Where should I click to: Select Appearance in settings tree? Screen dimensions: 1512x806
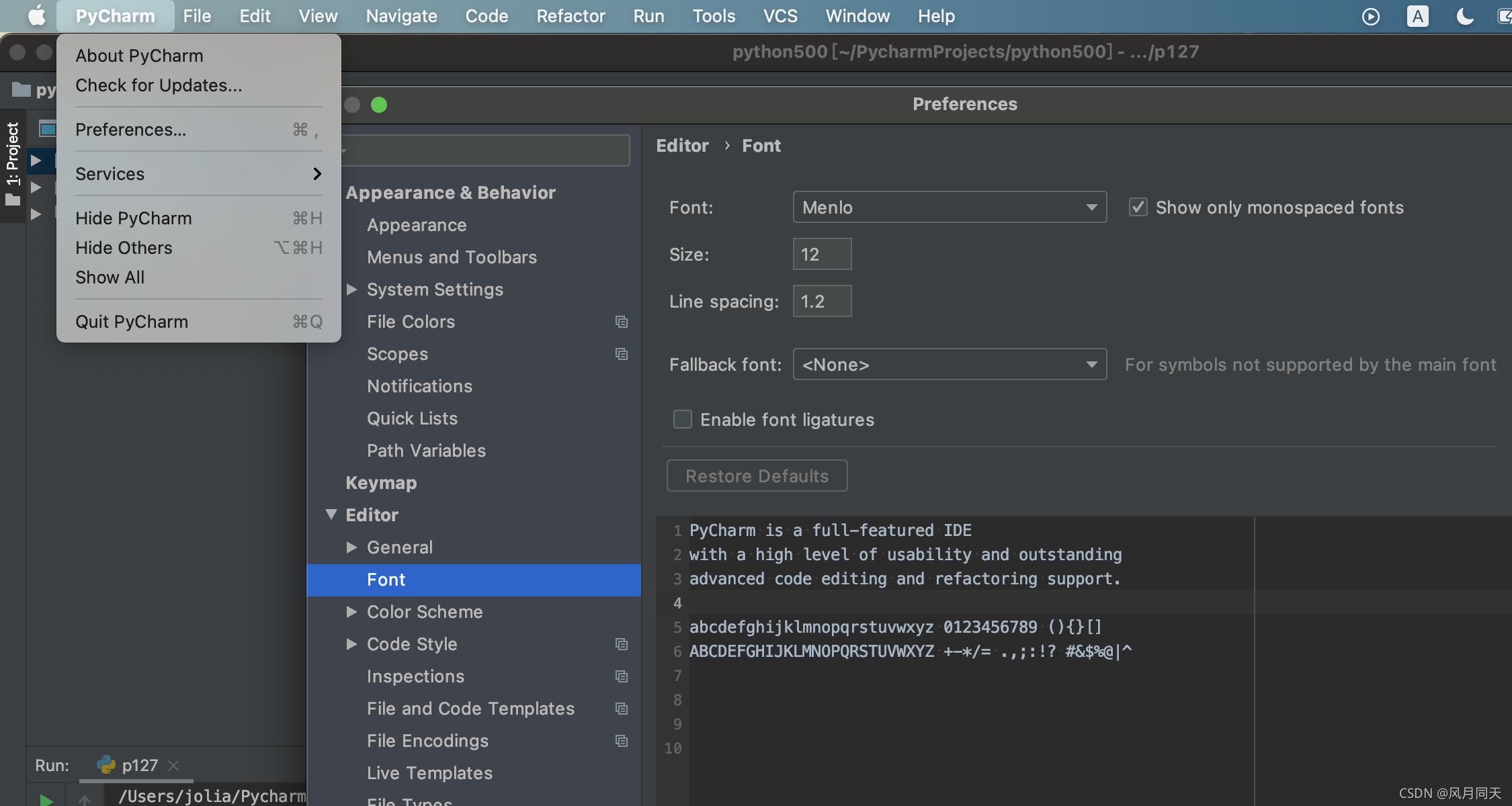point(417,225)
